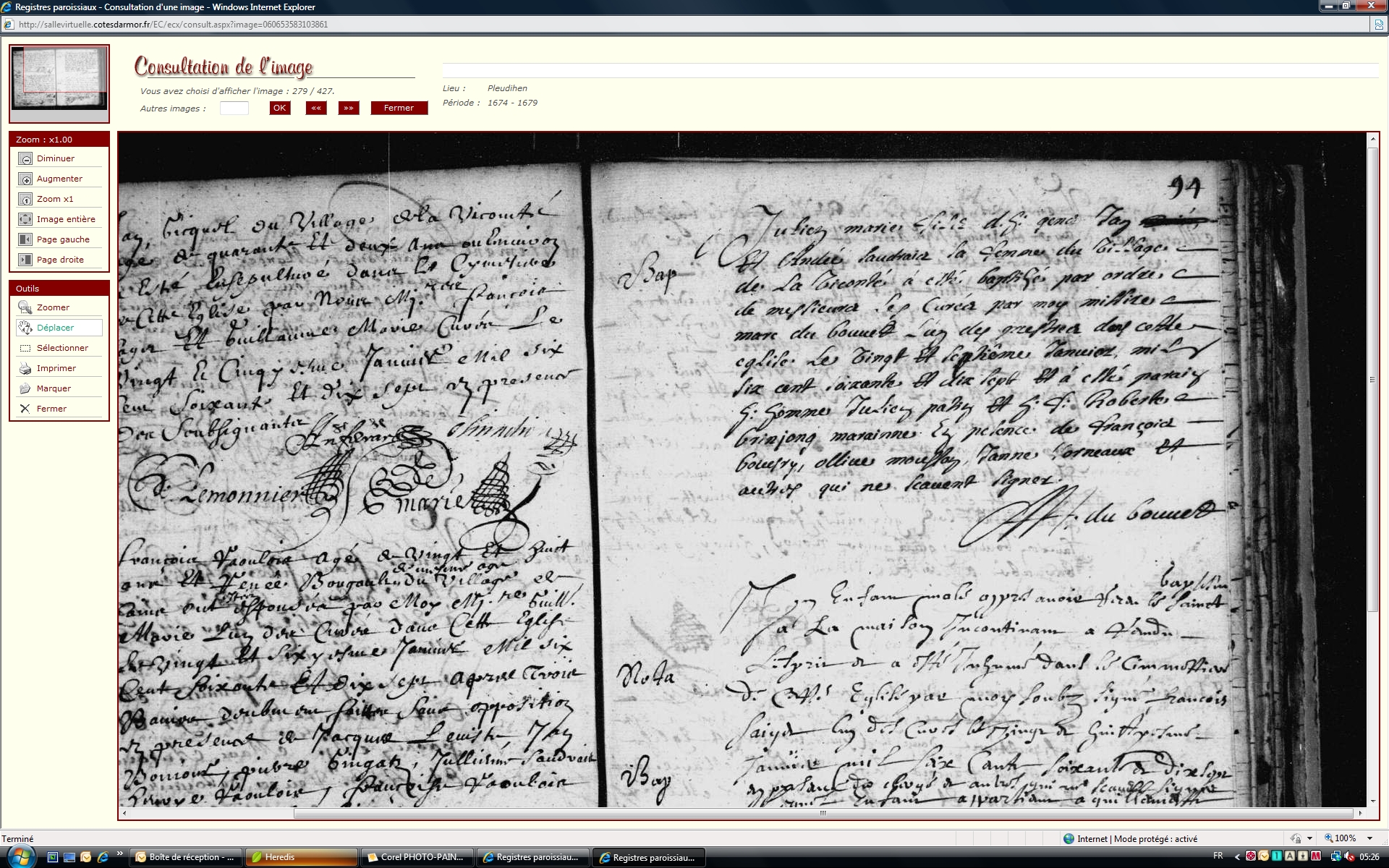Click the Marquer marker tool
1389x868 pixels.
[x=25, y=388]
